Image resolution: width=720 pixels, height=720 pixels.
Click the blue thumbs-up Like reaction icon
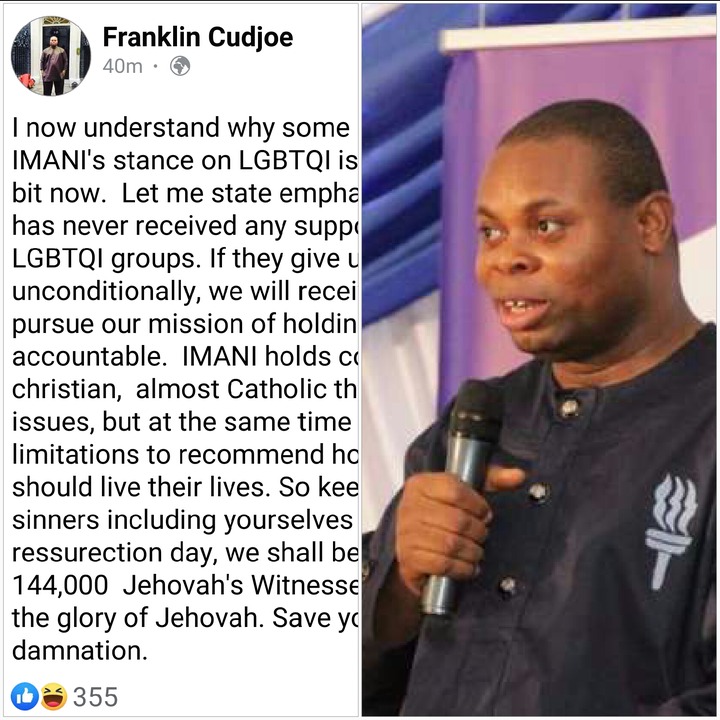[25, 696]
